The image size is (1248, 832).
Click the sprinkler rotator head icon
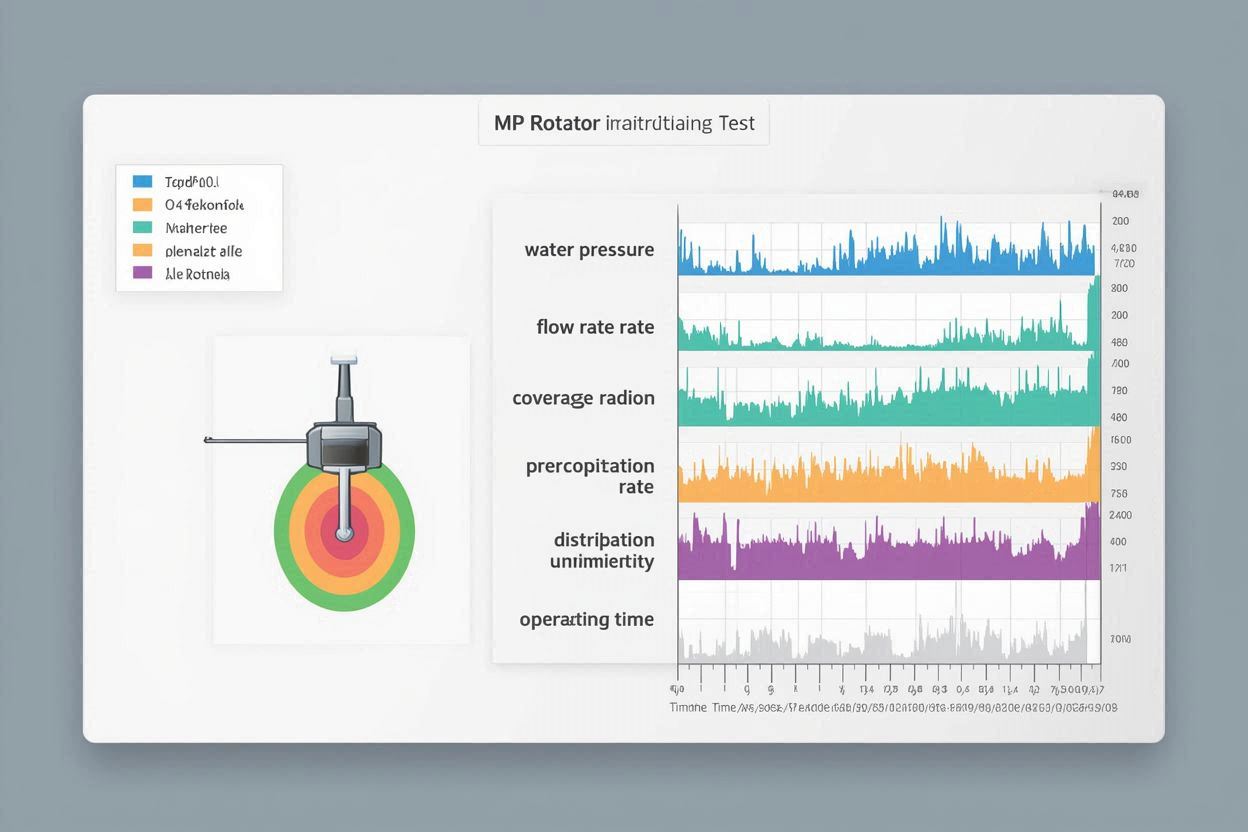tap(345, 444)
